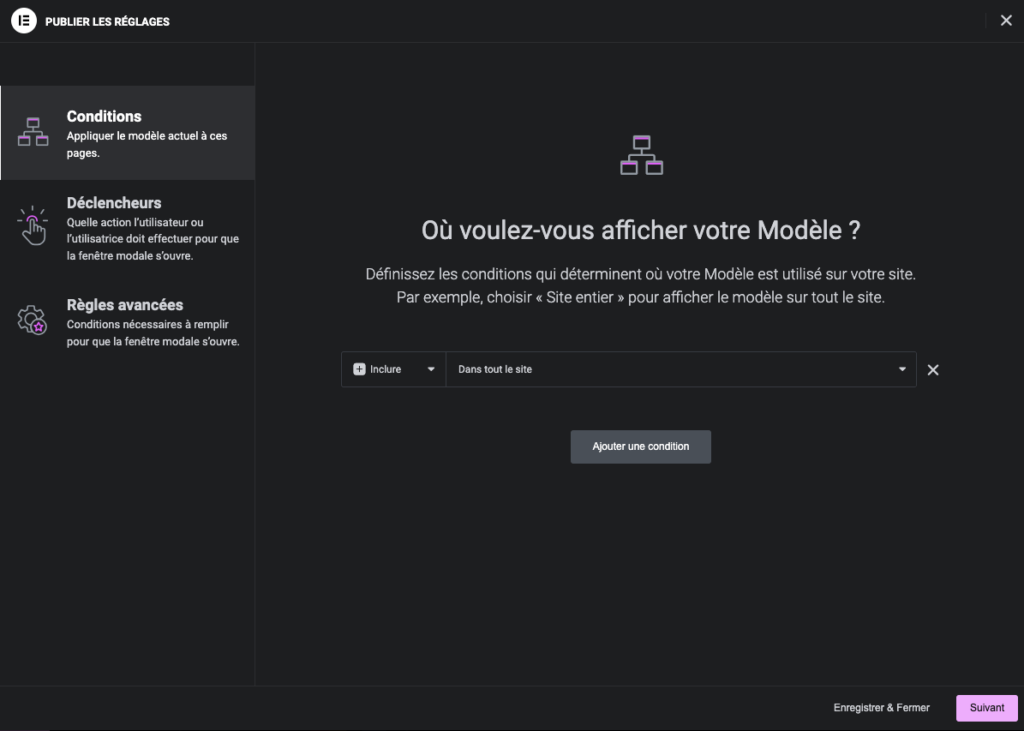Click the Suivant button
Image resolution: width=1024 pixels, height=731 pixels.
[986, 708]
